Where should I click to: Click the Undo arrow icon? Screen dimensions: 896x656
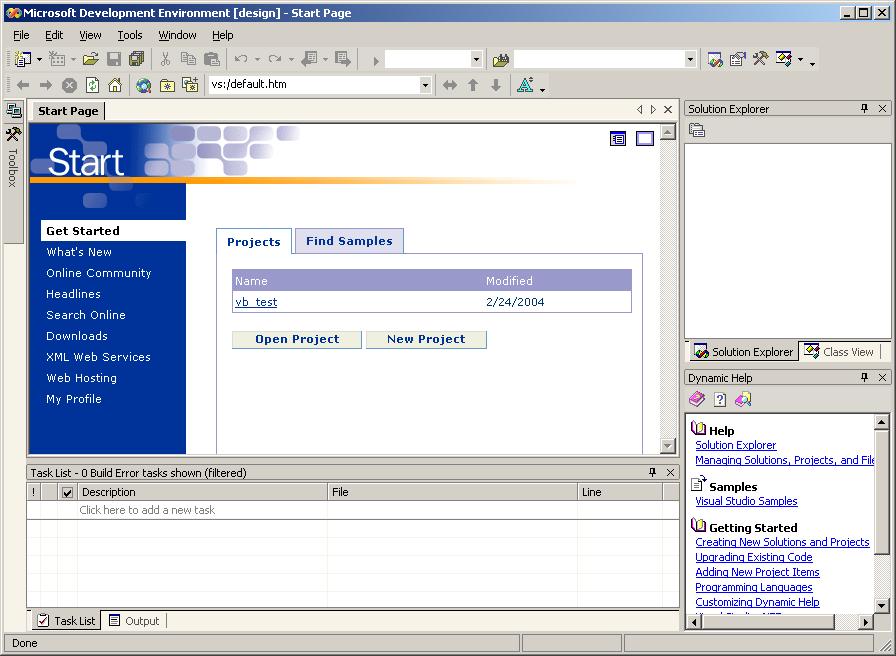click(241, 58)
